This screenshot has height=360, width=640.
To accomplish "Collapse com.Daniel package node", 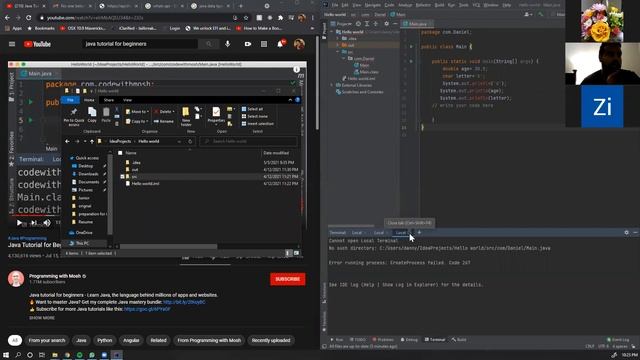I will (344, 58).
